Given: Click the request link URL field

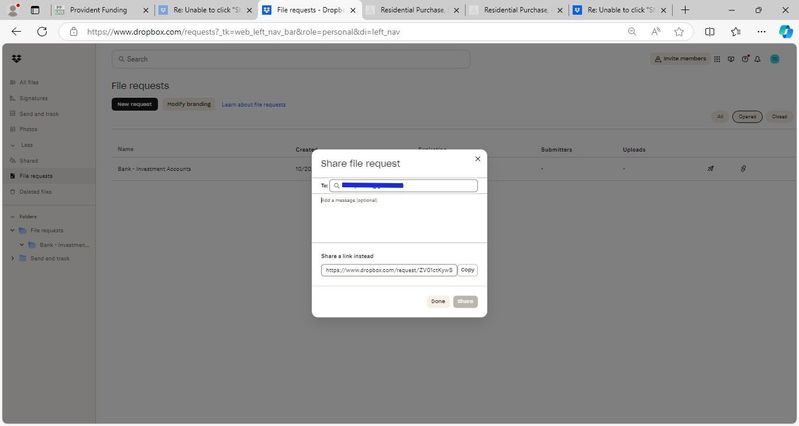Looking at the screenshot, I should [389, 270].
